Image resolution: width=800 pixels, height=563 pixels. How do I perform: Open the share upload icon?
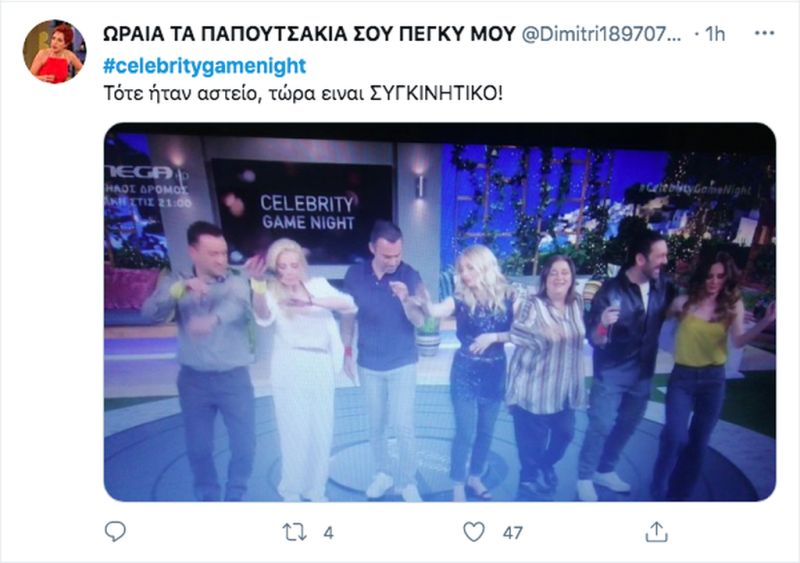pos(656,531)
